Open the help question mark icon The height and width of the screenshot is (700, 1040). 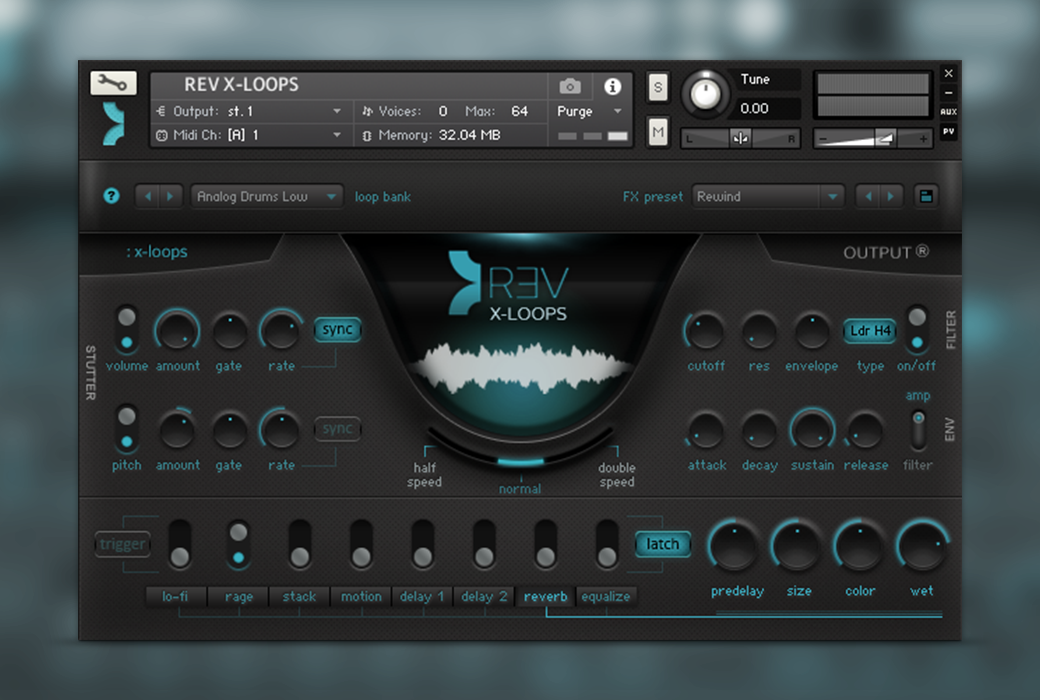click(111, 196)
